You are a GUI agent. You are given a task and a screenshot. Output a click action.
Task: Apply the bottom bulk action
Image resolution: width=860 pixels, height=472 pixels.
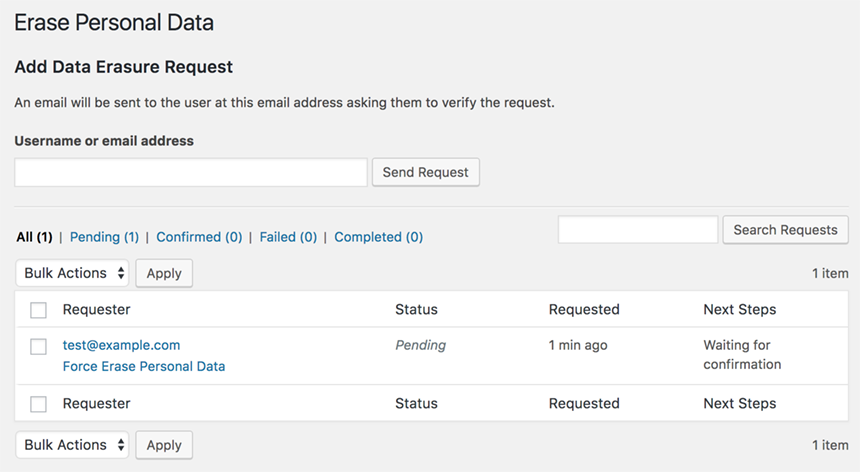coord(164,445)
